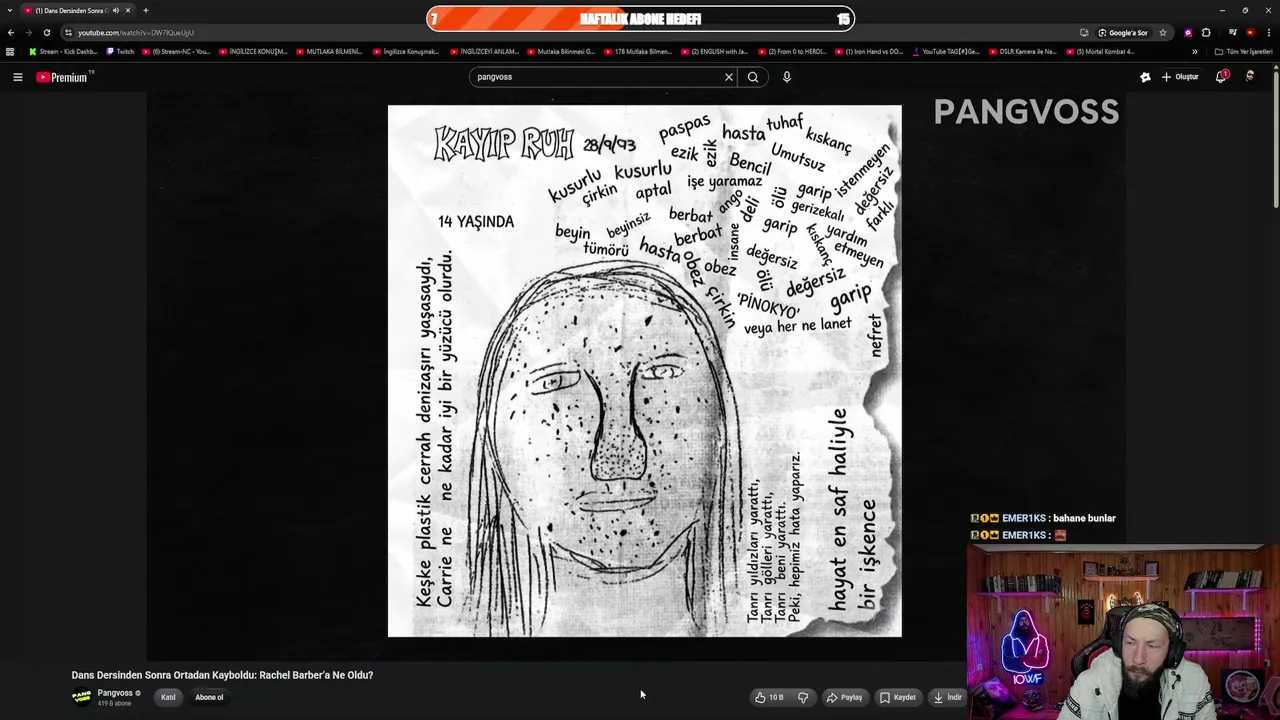Open YouTube TAG Generator bookmark
This screenshot has width=1280, height=720.
(x=946, y=51)
